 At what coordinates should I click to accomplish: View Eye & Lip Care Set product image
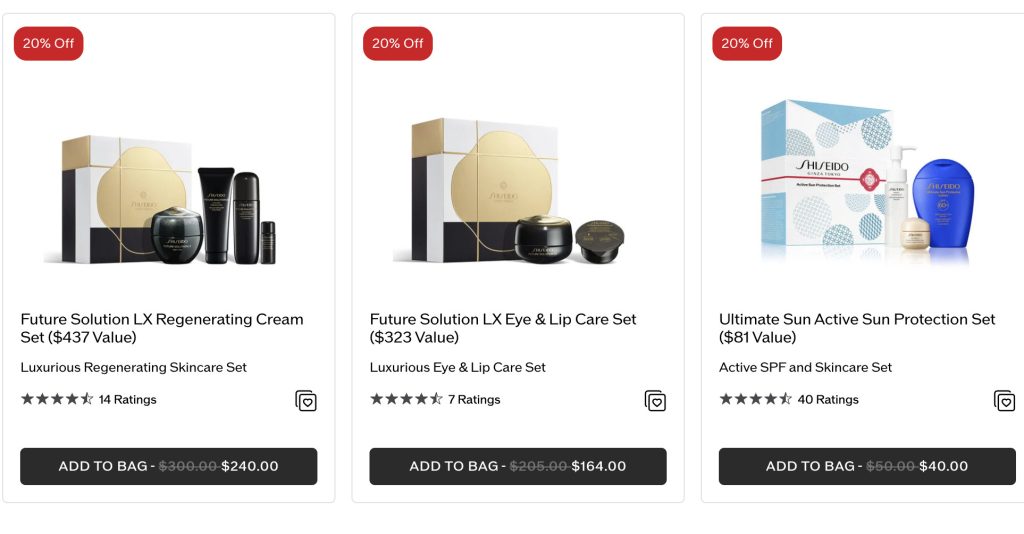tap(517, 191)
